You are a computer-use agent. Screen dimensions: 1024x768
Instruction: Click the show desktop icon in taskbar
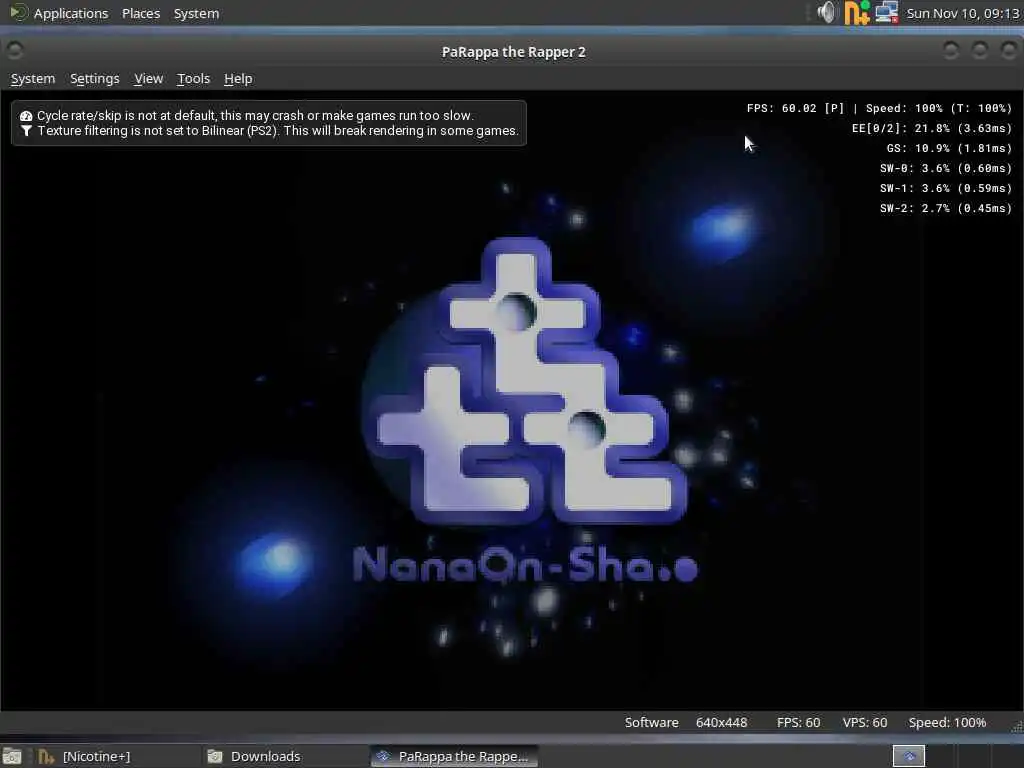12,756
